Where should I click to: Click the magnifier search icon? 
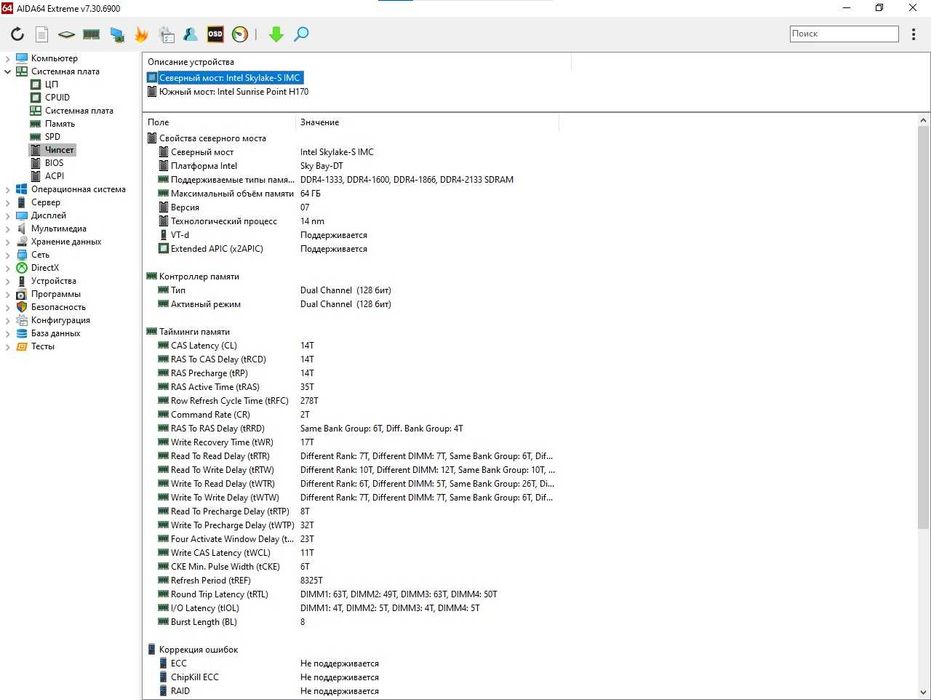[x=301, y=34]
